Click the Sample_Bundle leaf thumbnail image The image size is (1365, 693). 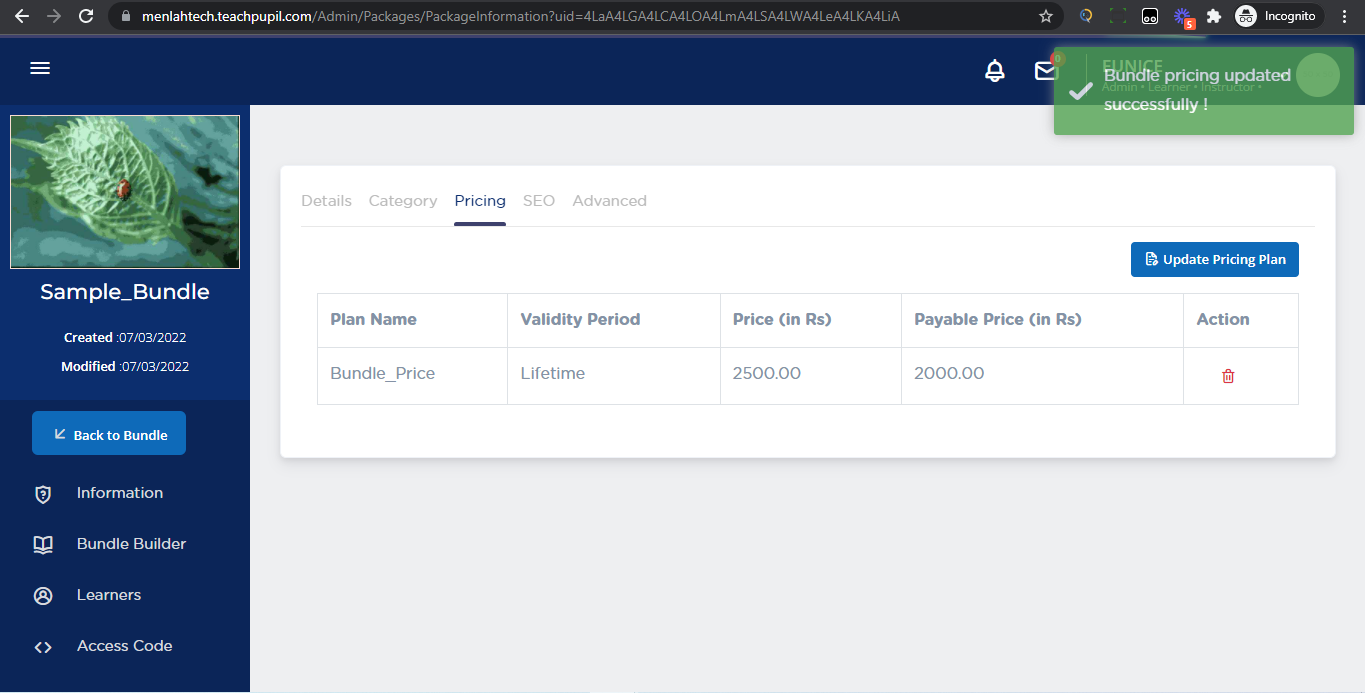click(125, 192)
